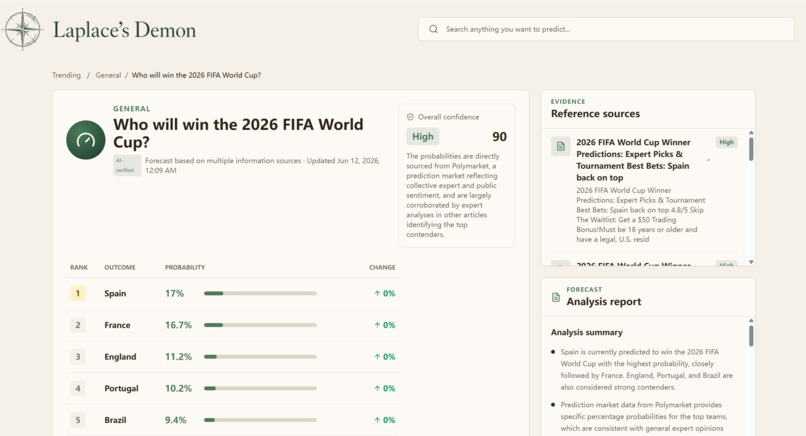
Task: Click the Overall confidence shield icon
Action: (410, 117)
